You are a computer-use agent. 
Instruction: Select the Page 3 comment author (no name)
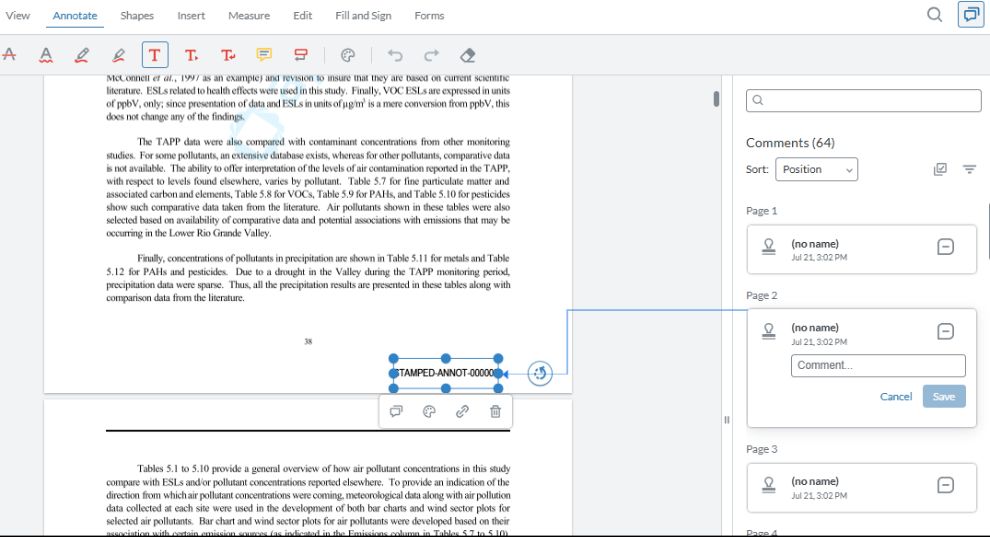[x=814, y=481]
